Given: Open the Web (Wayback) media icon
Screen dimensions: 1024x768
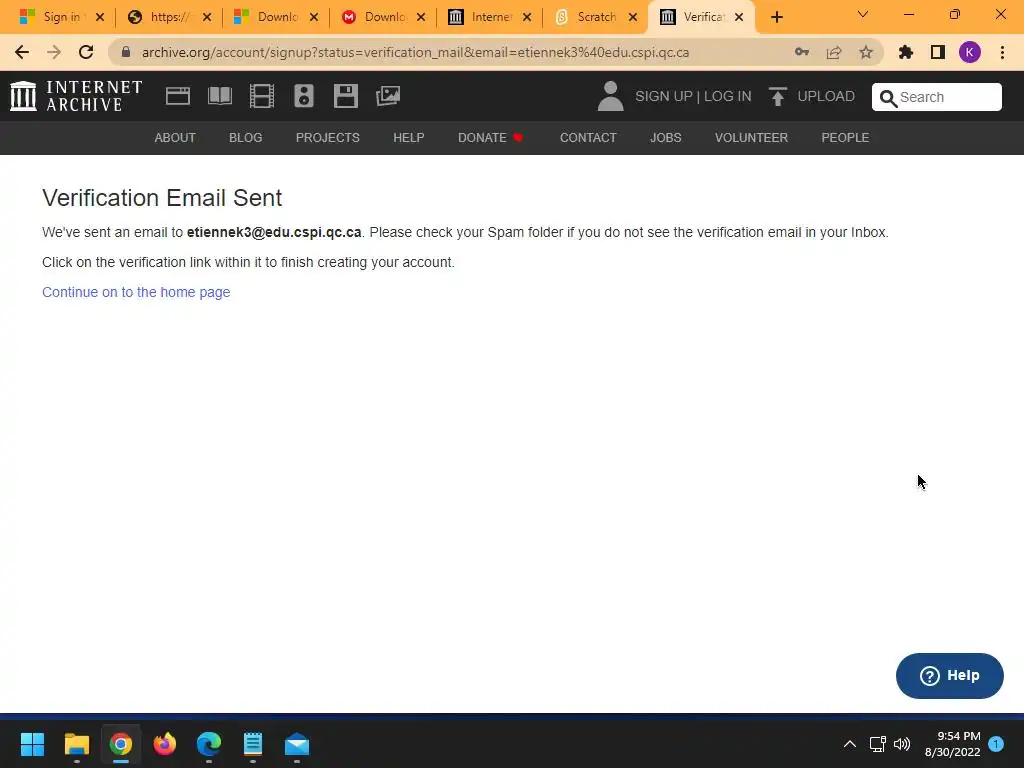Looking at the screenshot, I should click(x=178, y=96).
